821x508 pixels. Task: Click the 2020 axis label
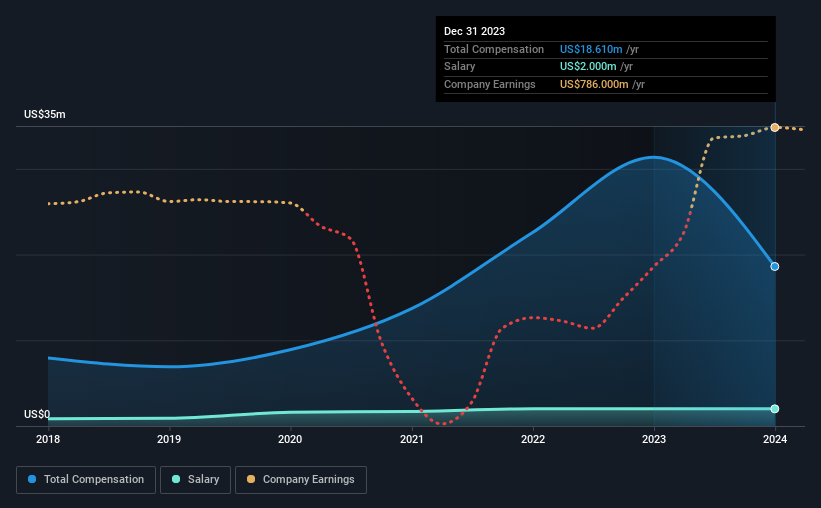click(290, 439)
